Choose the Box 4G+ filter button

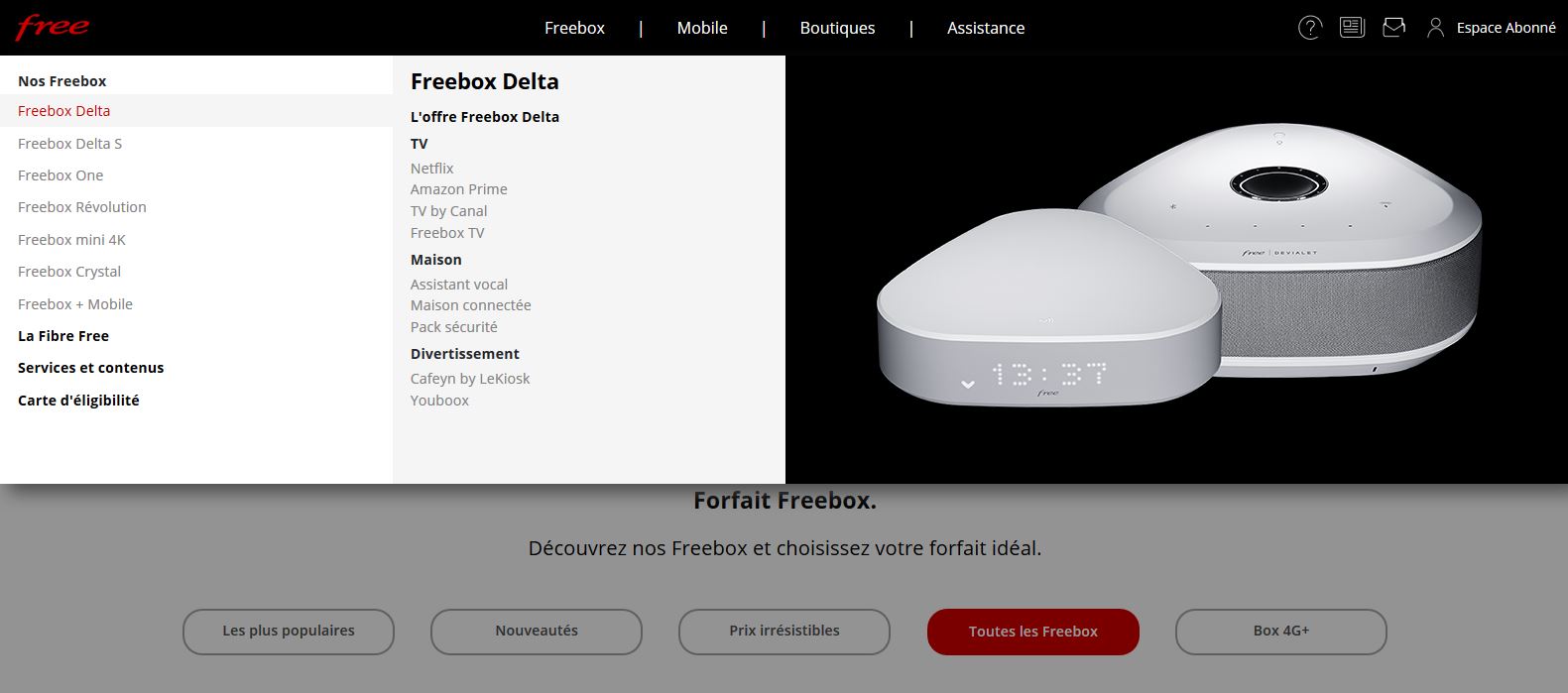coord(1280,632)
